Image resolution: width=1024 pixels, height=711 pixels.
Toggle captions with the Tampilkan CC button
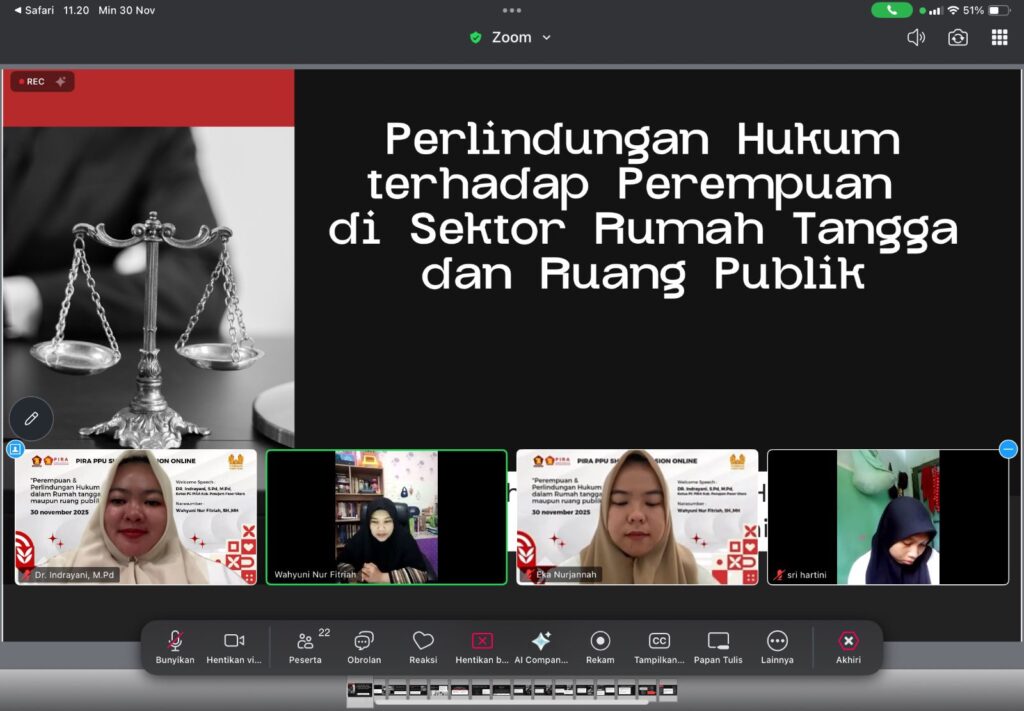pyautogui.click(x=659, y=646)
